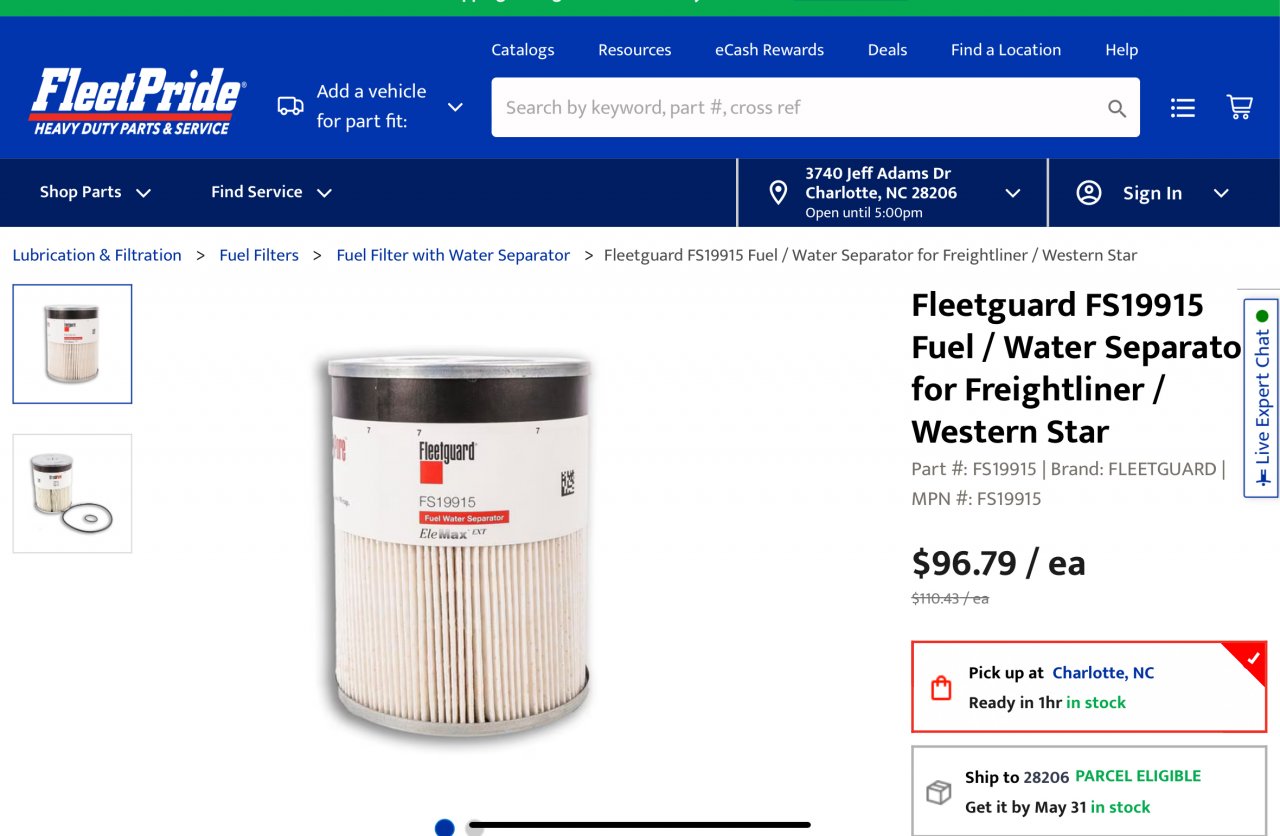Open the Catalogs menu item
Viewport: 1280px width, 836px height.
pos(522,50)
